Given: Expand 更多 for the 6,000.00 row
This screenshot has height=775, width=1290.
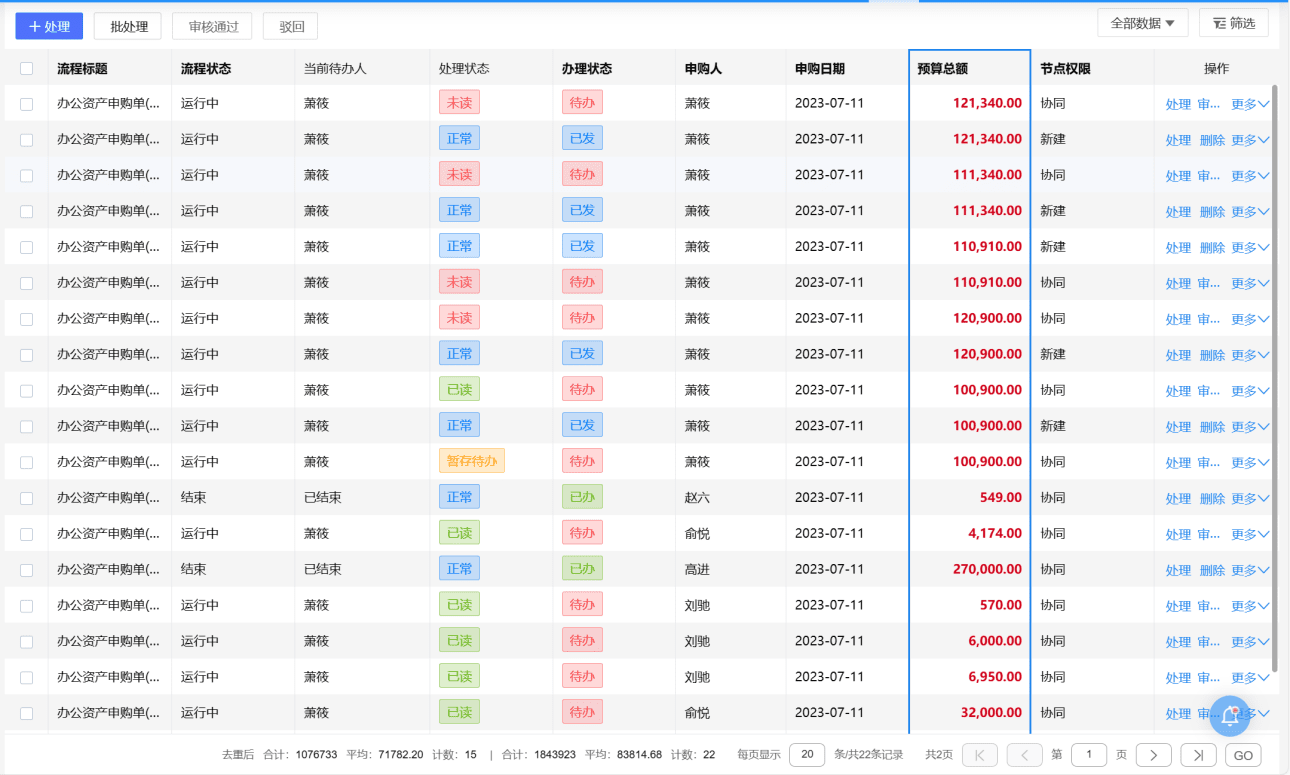Looking at the screenshot, I should (x=1250, y=642).
